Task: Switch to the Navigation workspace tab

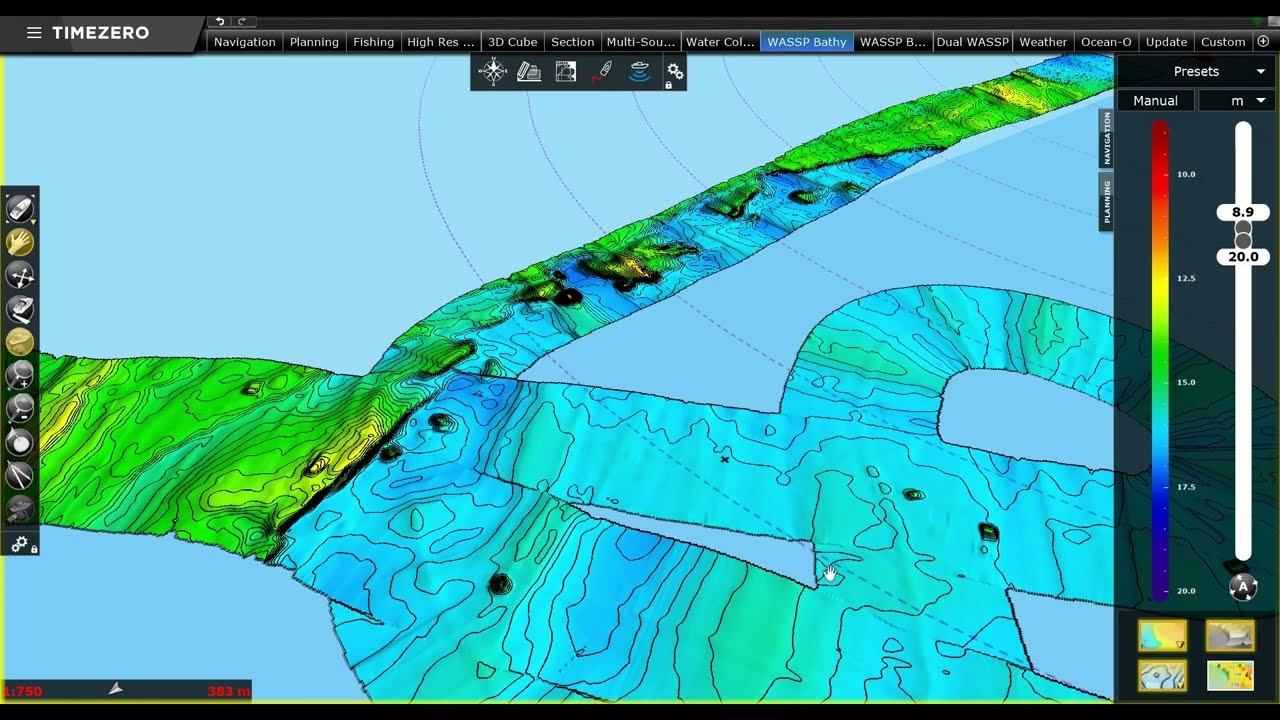Action: [x=245, y=42]
